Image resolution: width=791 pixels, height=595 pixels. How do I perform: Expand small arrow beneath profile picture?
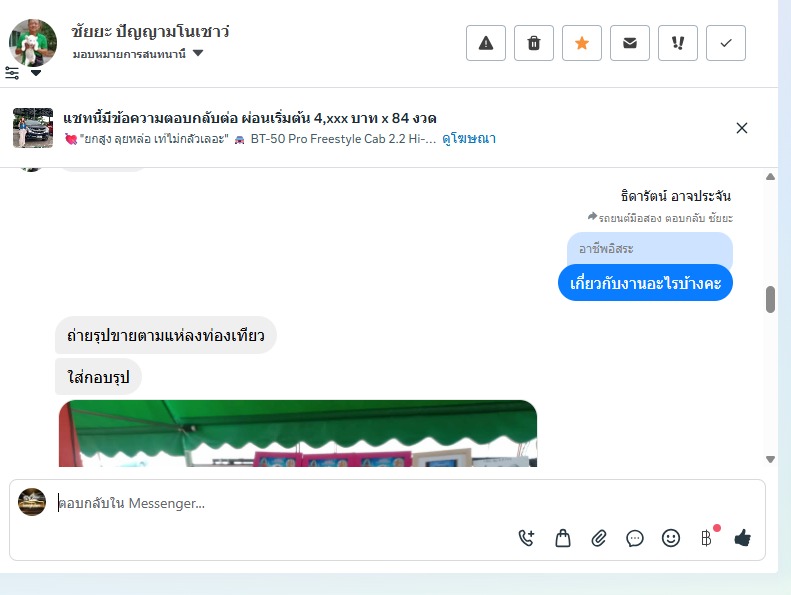coord(36,73)
